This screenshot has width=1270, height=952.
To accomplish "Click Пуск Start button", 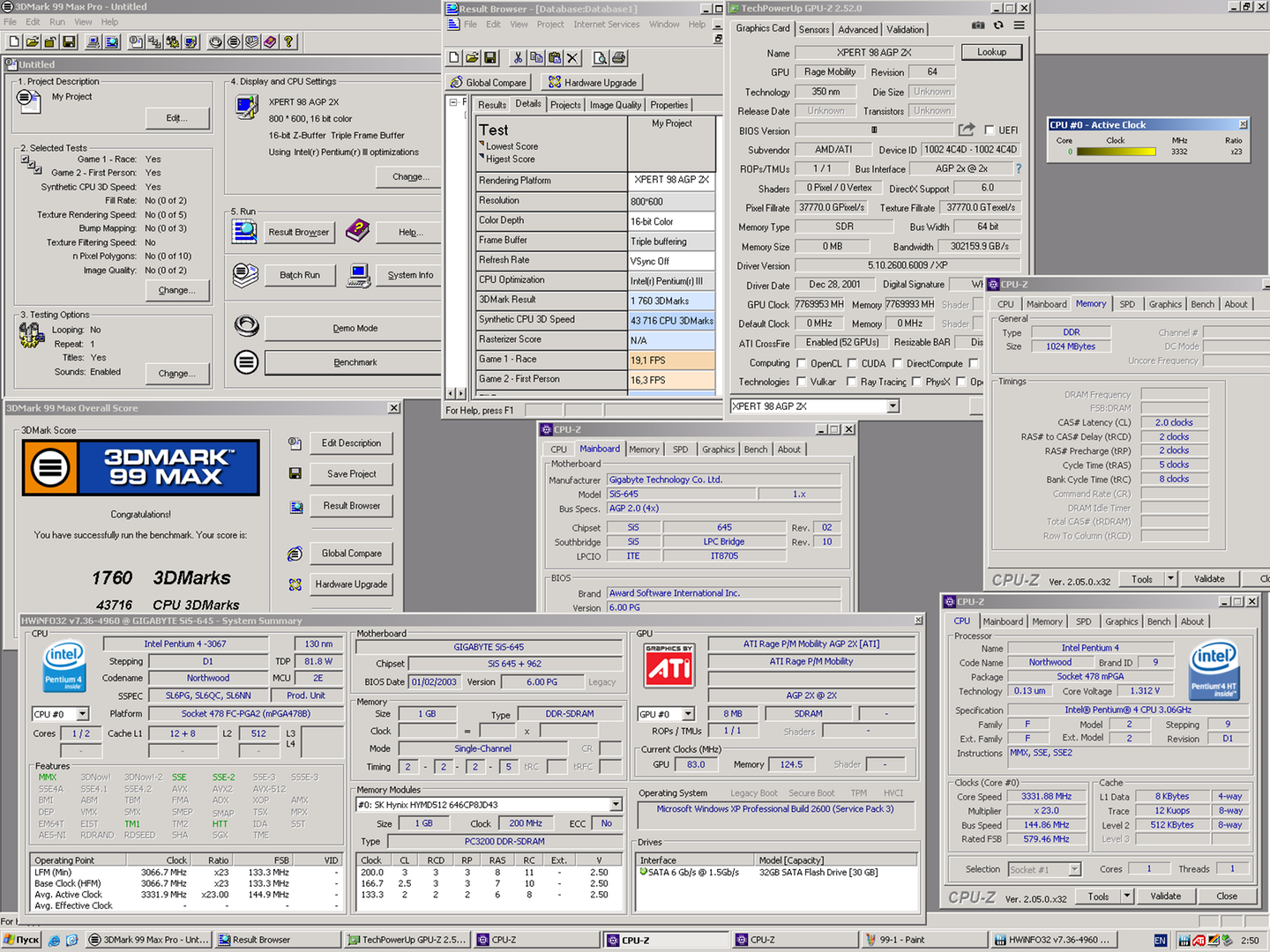I will pos(21,940).
